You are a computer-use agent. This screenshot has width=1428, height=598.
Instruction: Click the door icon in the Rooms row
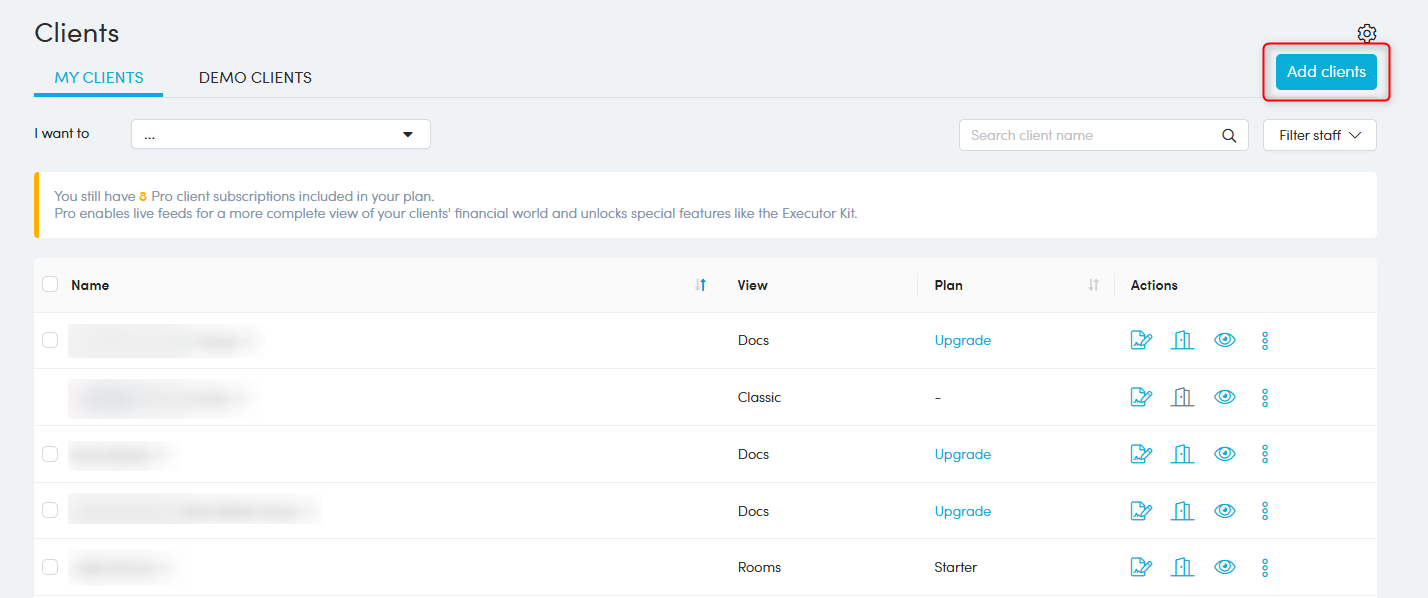coord(1183,567)
